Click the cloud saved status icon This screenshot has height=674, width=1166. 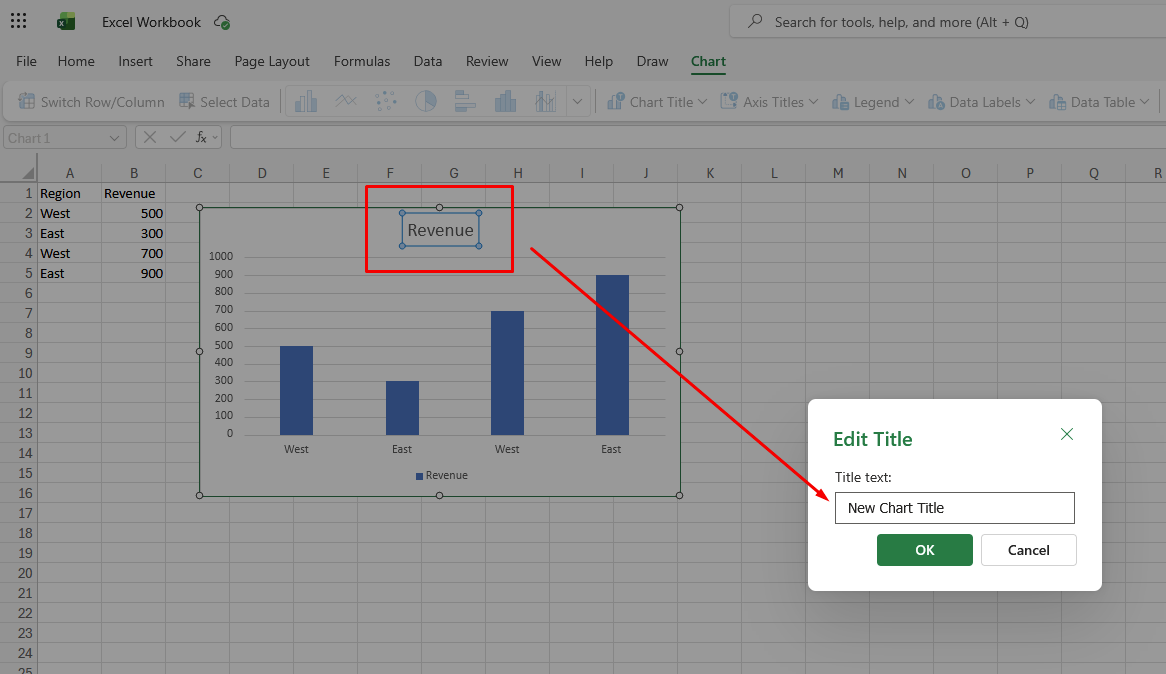[x=222, y=22]
